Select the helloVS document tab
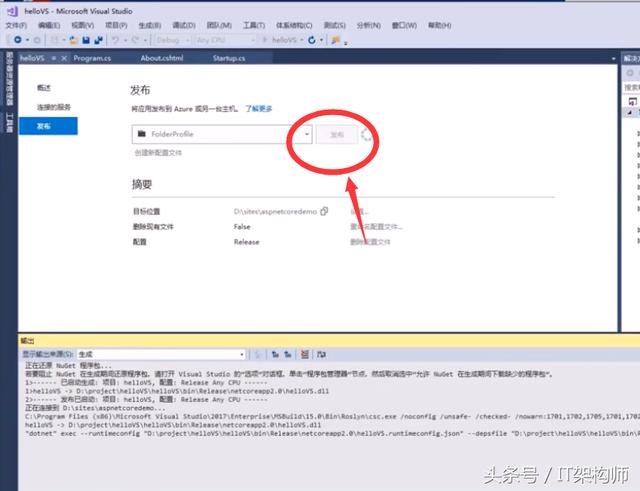The image size is (640, 491). click(x=32, y=58)
